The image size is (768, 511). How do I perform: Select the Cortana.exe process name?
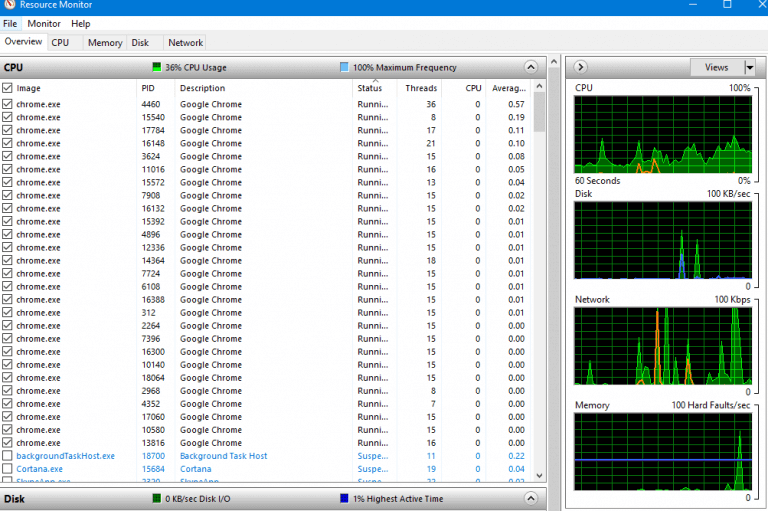40,469
